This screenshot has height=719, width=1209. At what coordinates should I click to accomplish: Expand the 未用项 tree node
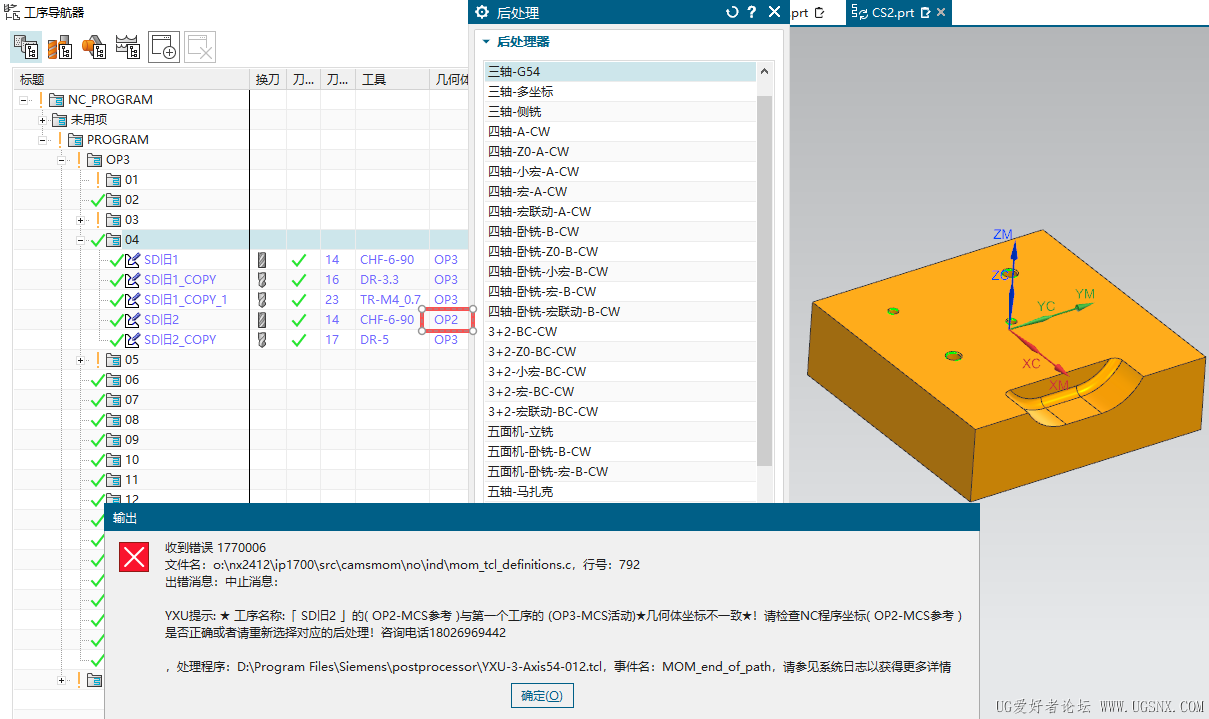point(42,120)
